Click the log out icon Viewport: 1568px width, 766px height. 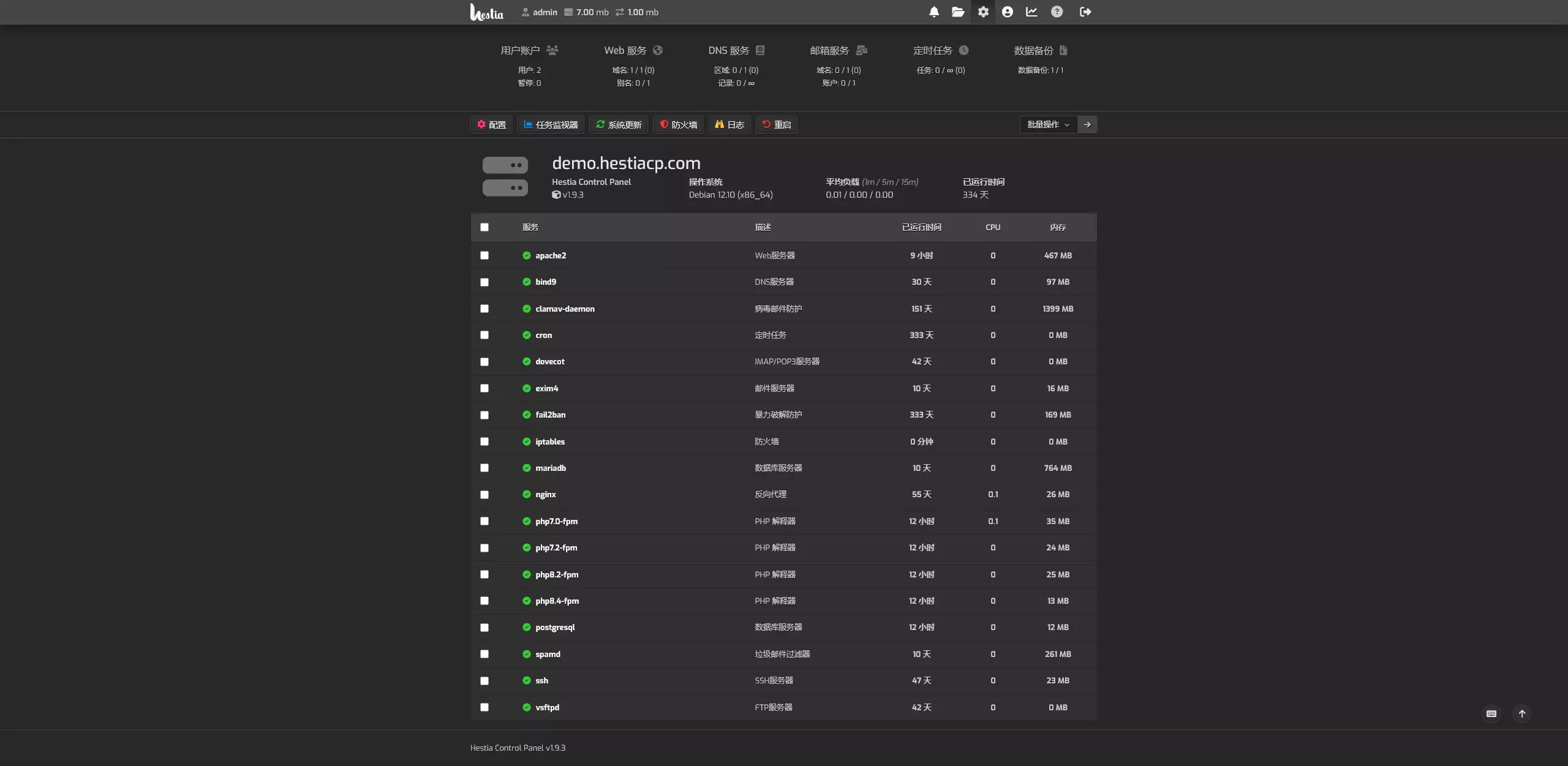tap(1085, 12)
